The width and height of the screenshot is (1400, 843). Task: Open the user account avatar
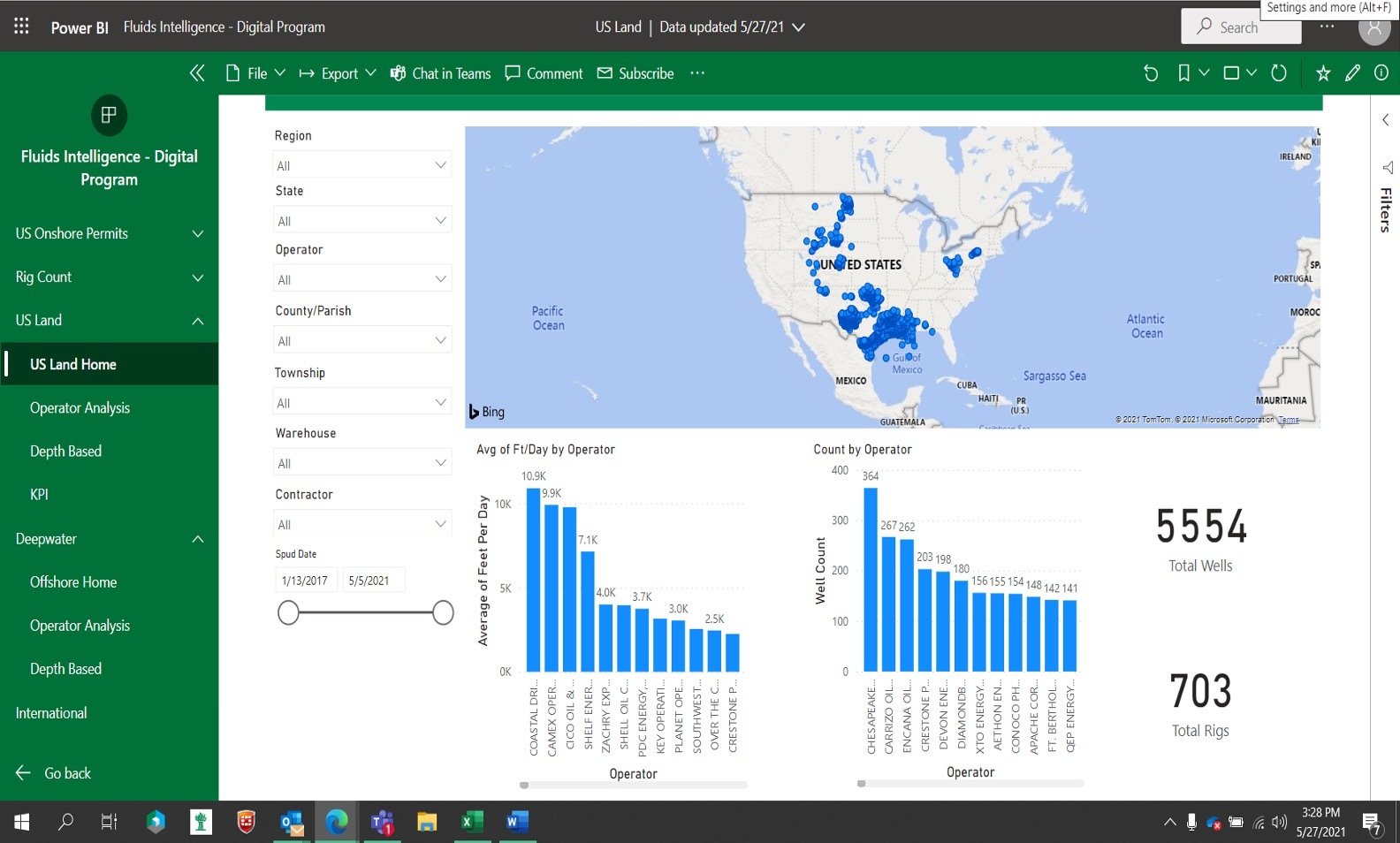click(1374, 28)
